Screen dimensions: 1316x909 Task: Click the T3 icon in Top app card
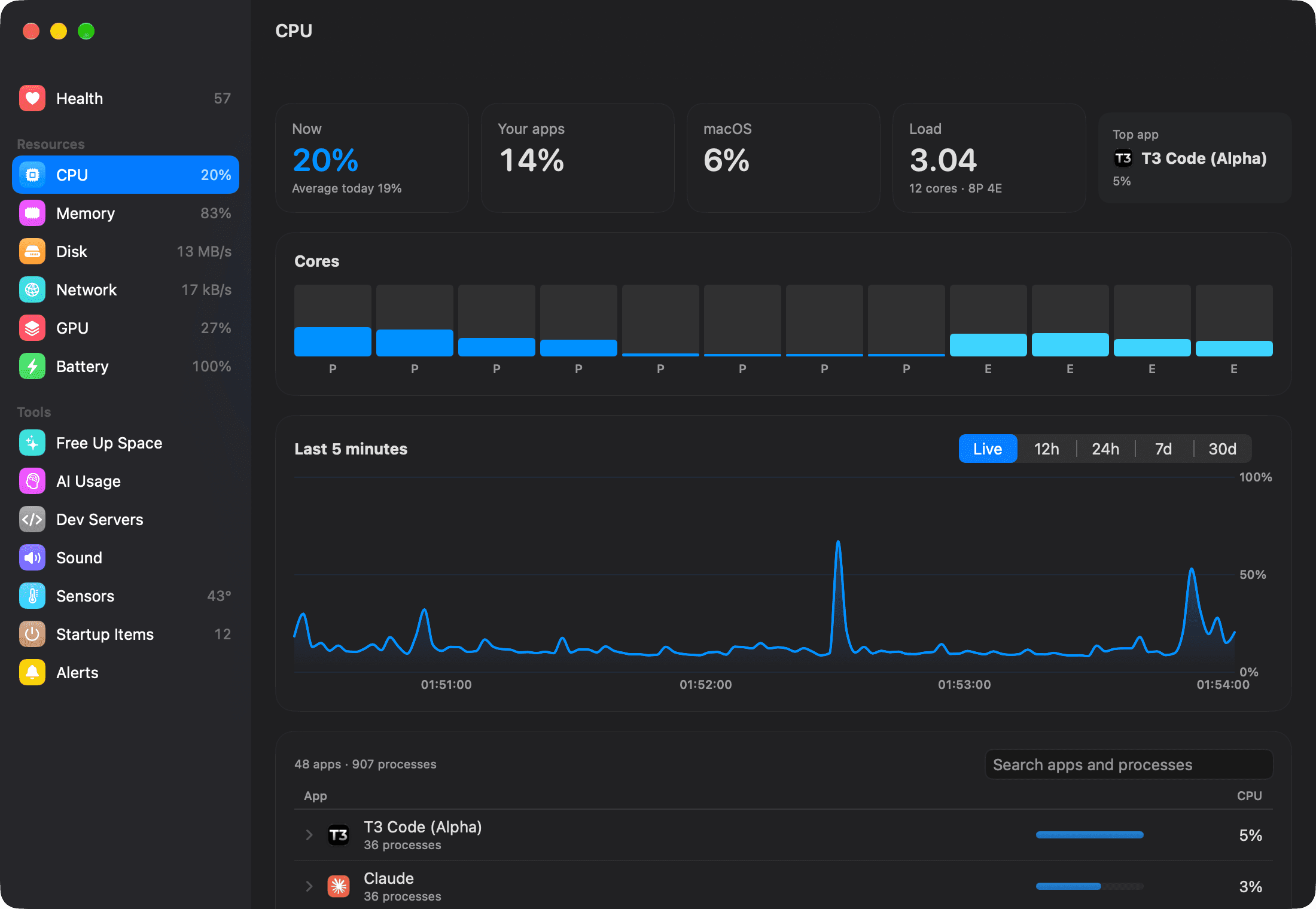point(1123,158)
